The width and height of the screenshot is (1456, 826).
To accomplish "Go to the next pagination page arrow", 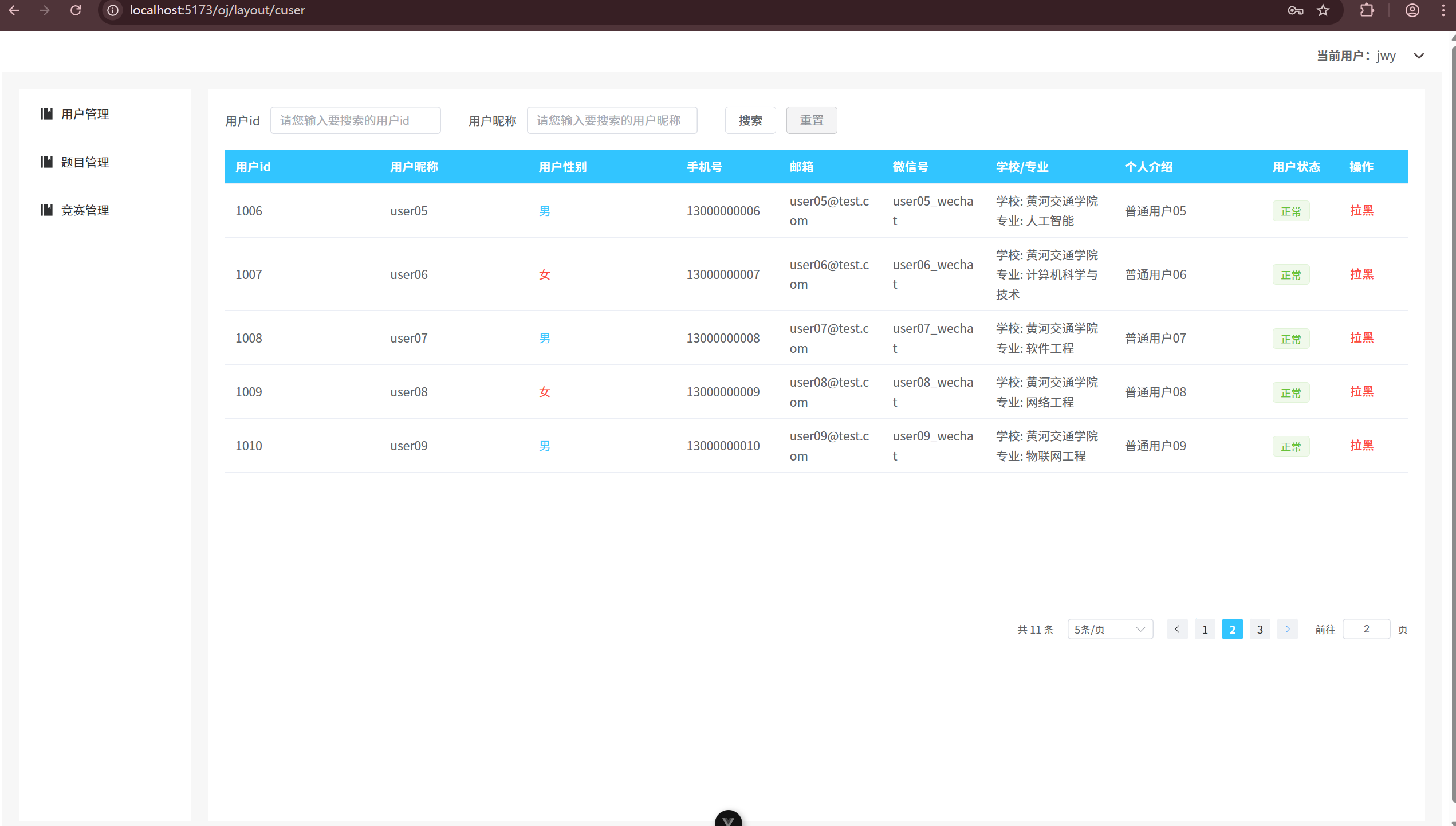I will tap(1287, 629).
